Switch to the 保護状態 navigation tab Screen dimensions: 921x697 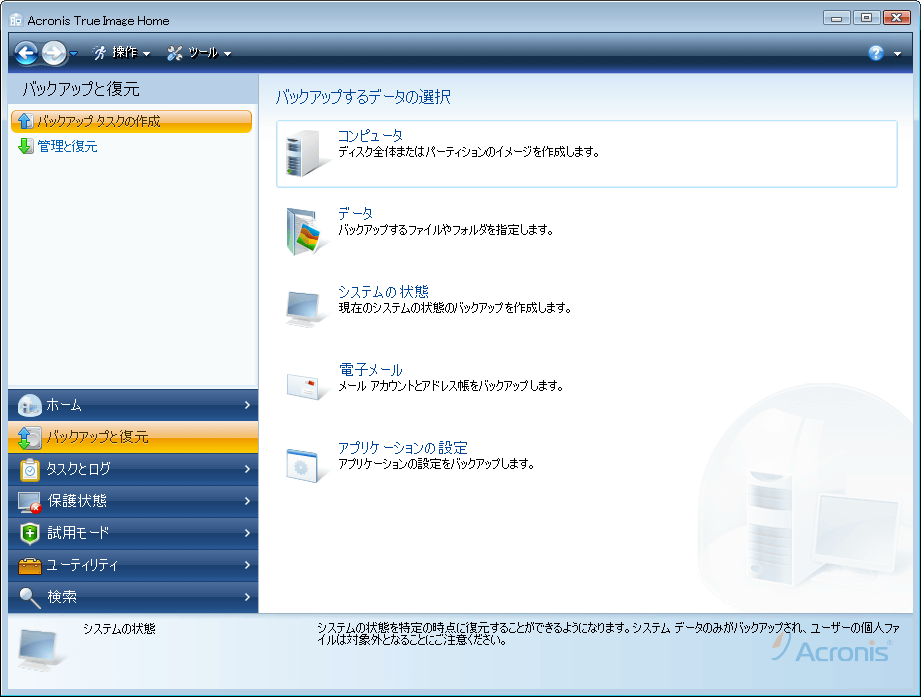coord(133,501)
